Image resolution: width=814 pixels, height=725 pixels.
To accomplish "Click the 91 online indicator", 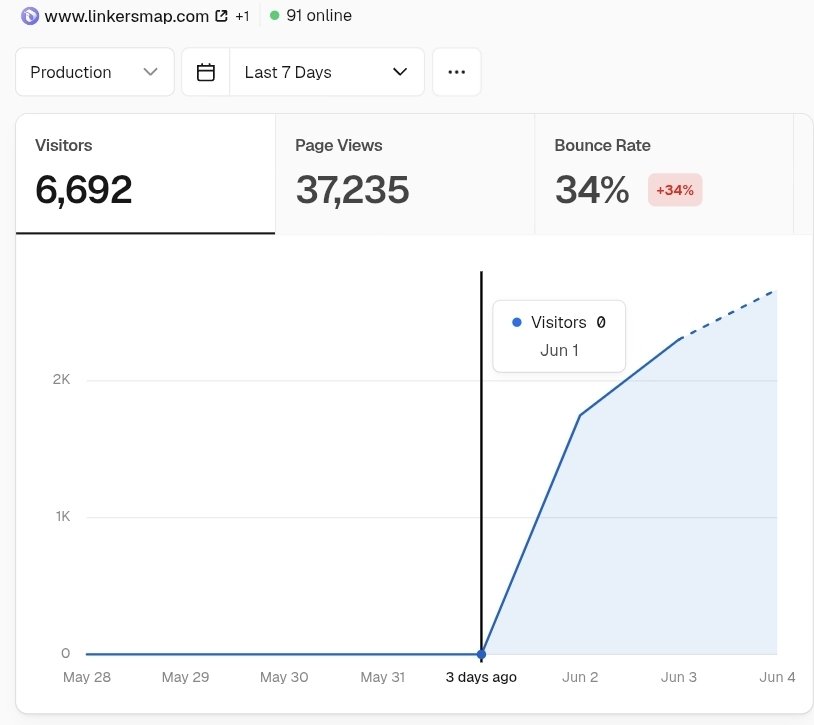I will point(310,16).
